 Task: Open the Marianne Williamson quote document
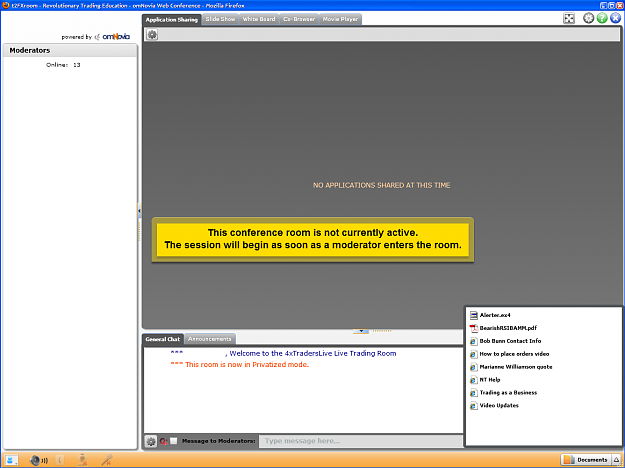tap(516, 367)
